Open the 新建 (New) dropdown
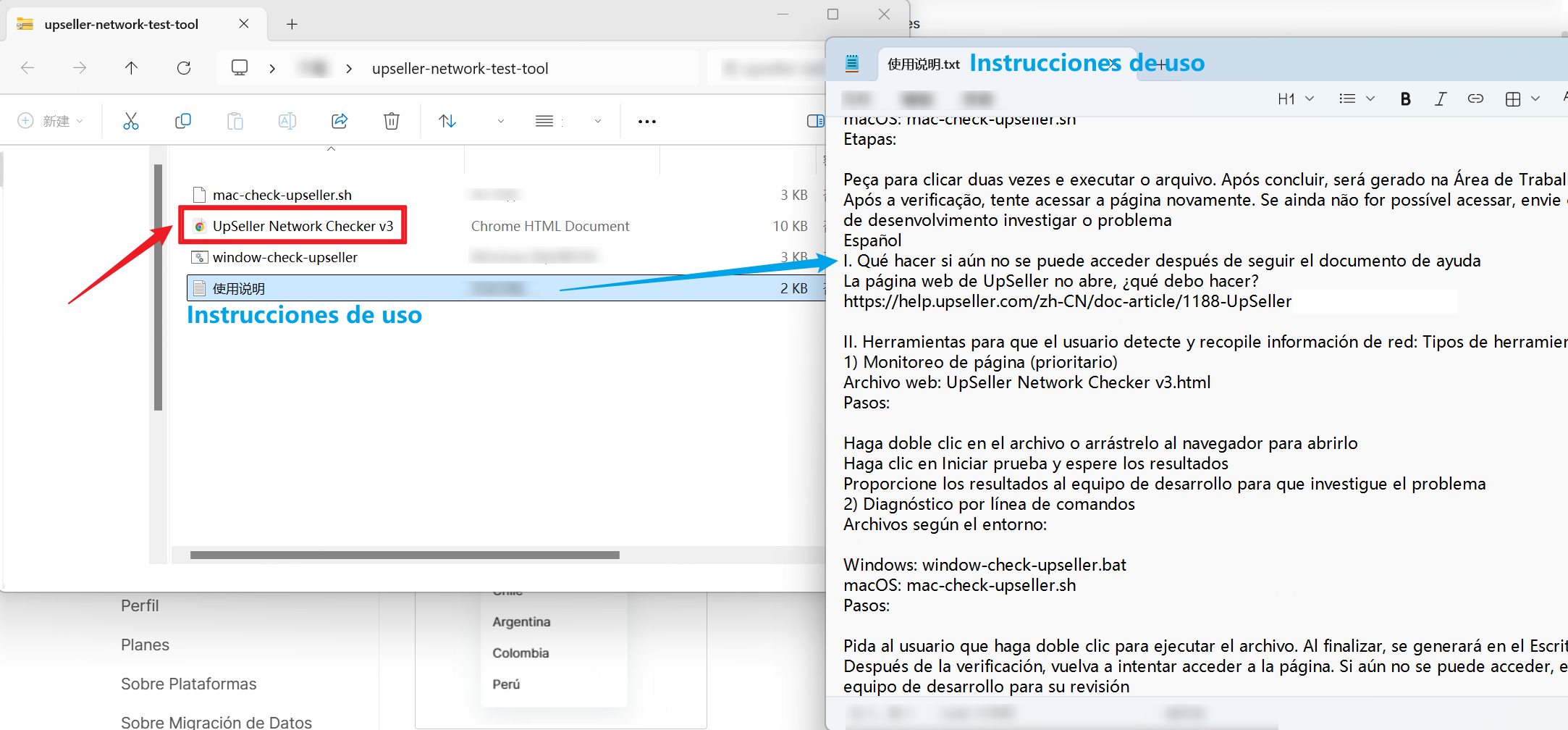This screenshot has width=1568, height=730. pyautogui.click(x=49, y=120)
